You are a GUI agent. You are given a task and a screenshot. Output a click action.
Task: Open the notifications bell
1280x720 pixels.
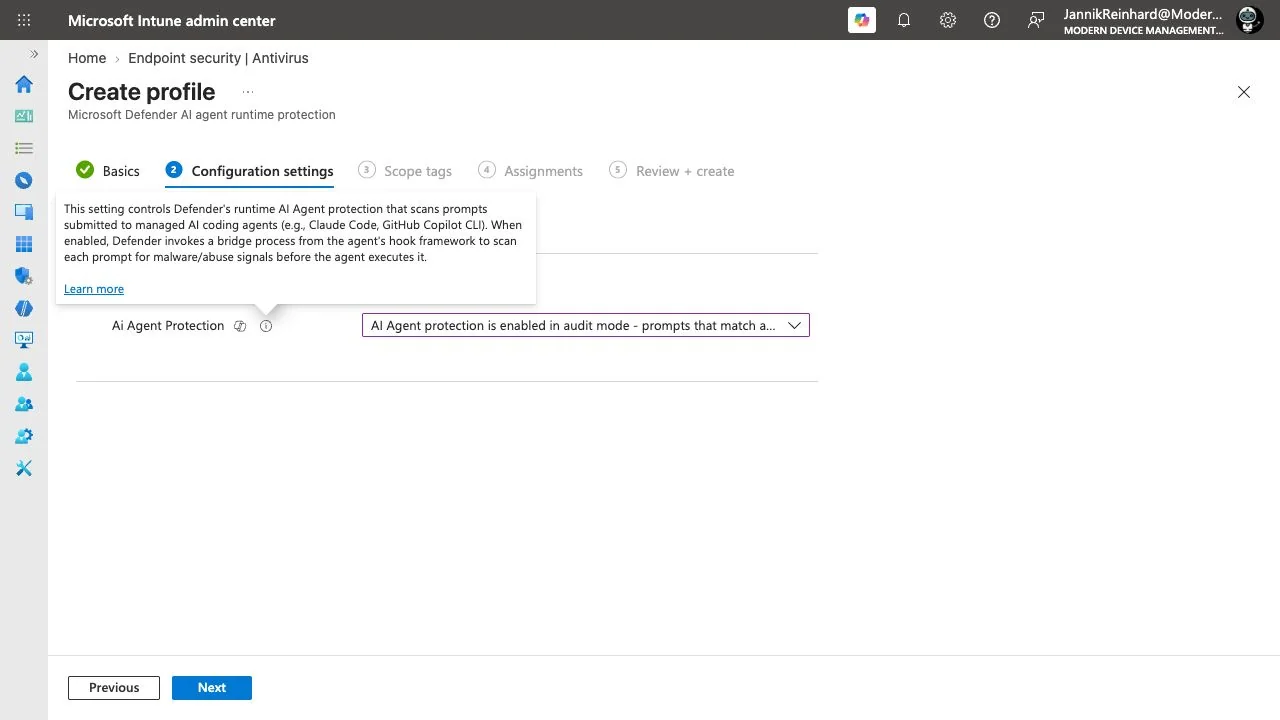tap(904, 20)
